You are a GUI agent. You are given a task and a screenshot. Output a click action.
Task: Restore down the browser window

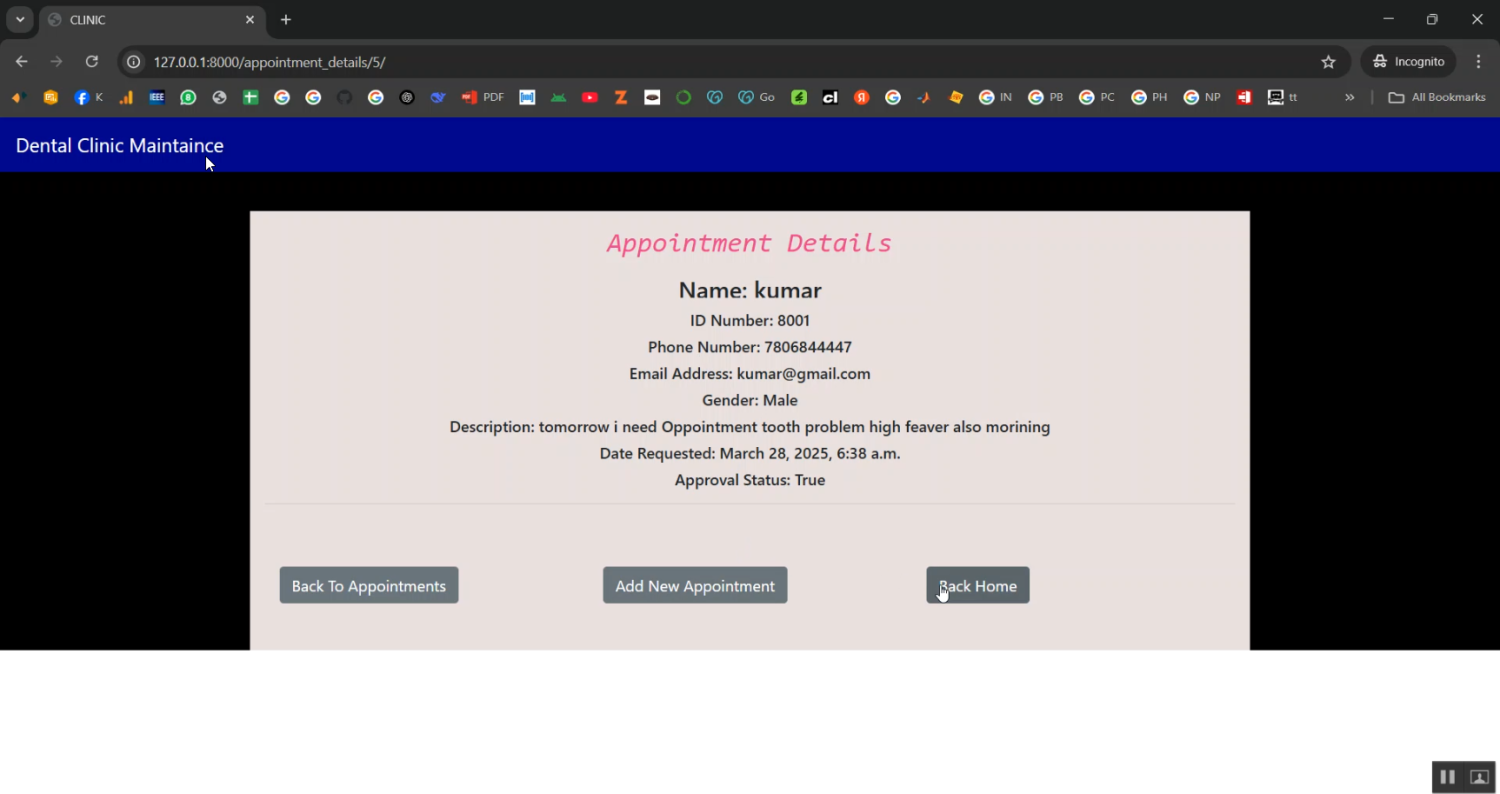(x=1432, y=19)
